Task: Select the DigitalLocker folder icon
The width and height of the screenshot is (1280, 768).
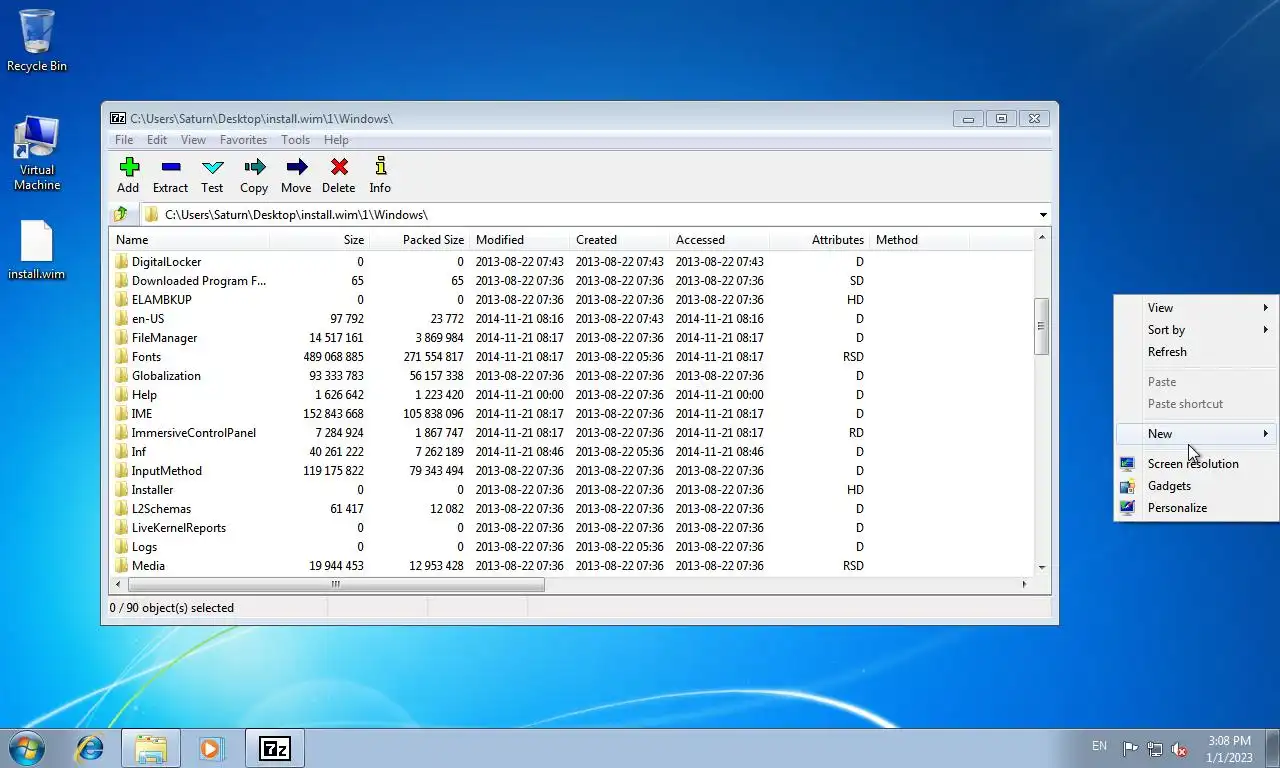Action: tap(121, 262)
